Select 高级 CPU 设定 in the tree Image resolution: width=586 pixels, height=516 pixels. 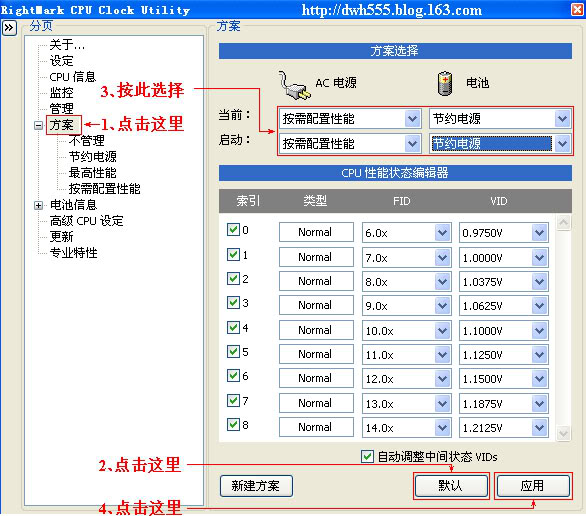pos(86,221)
